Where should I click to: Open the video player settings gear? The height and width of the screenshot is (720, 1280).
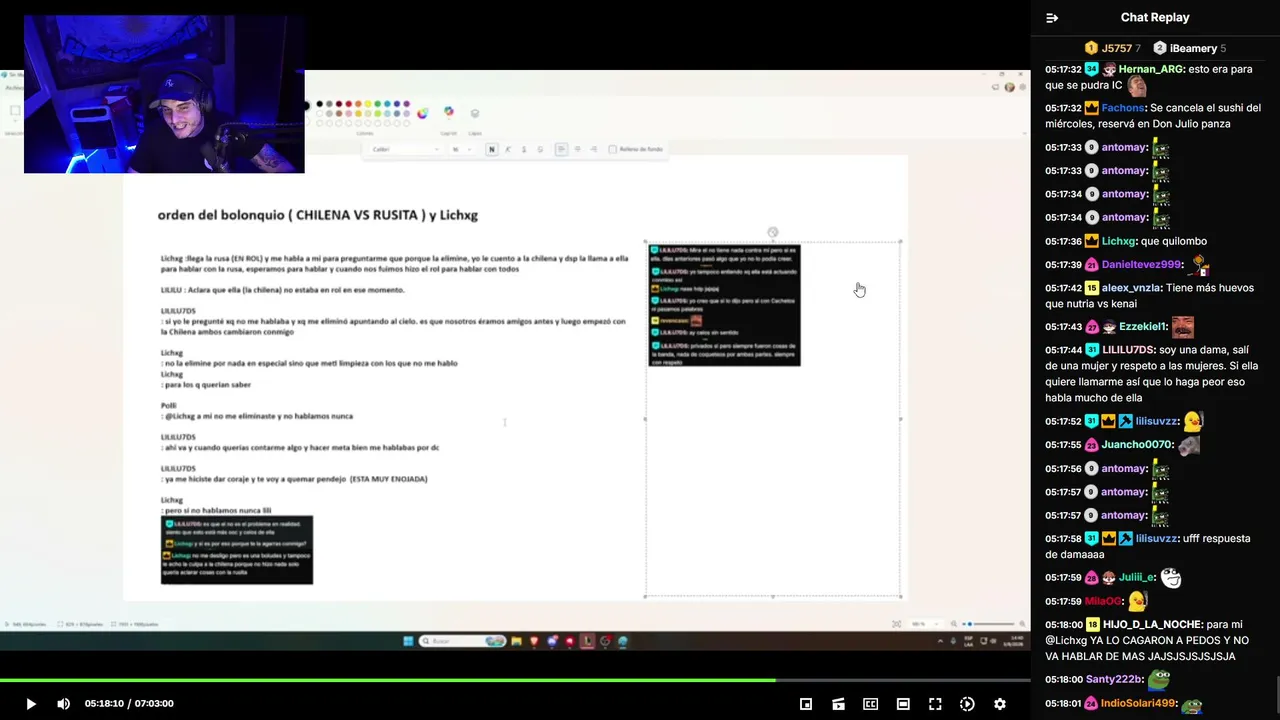click(x=999, y=704)
